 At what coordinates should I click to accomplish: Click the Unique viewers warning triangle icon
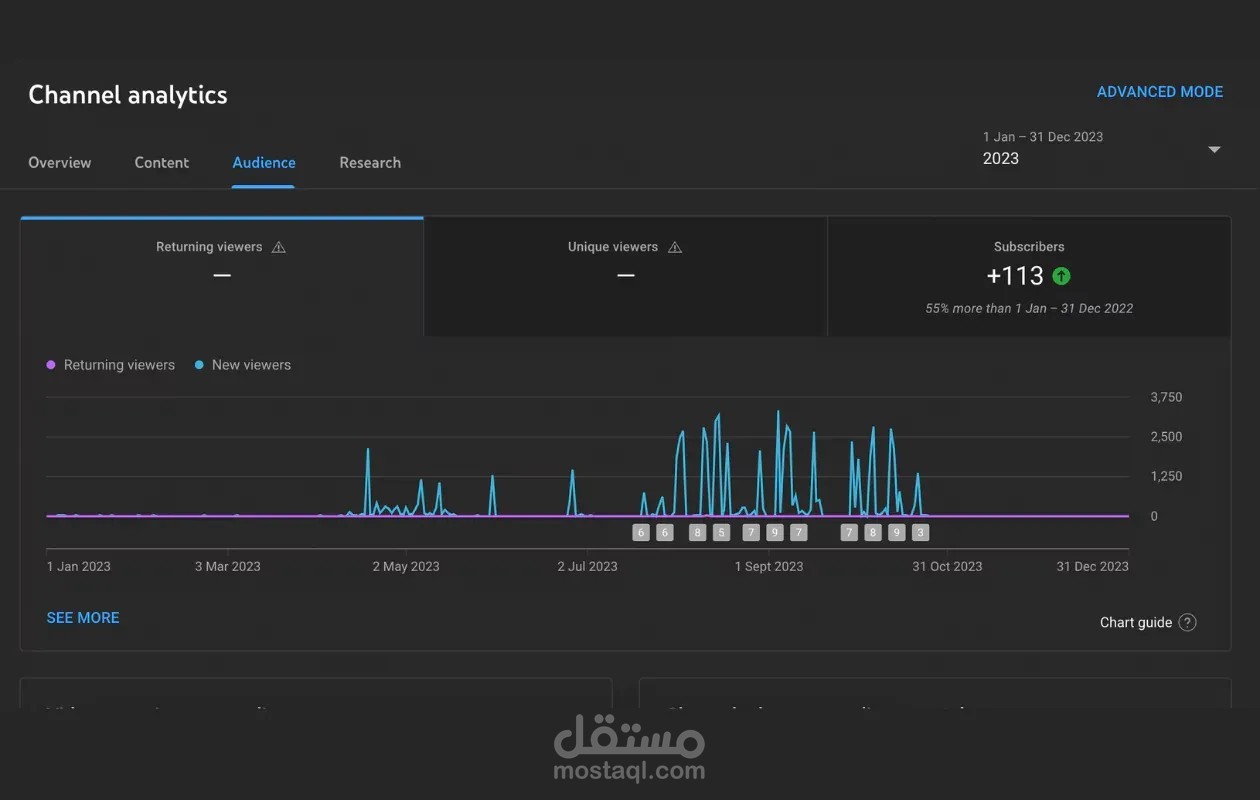coord(675,247)
